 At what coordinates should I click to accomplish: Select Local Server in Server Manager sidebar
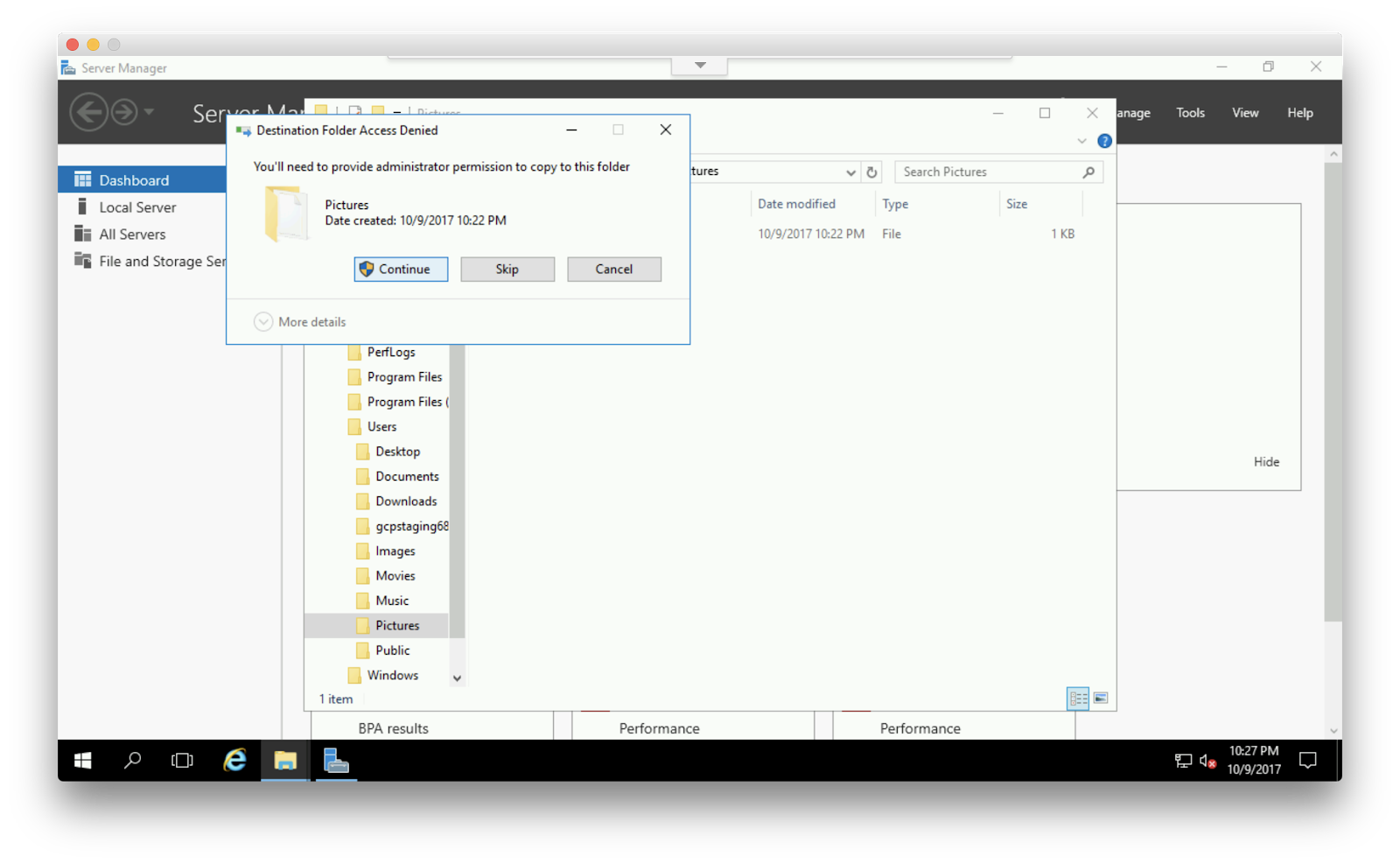click(x=137, y=207)
